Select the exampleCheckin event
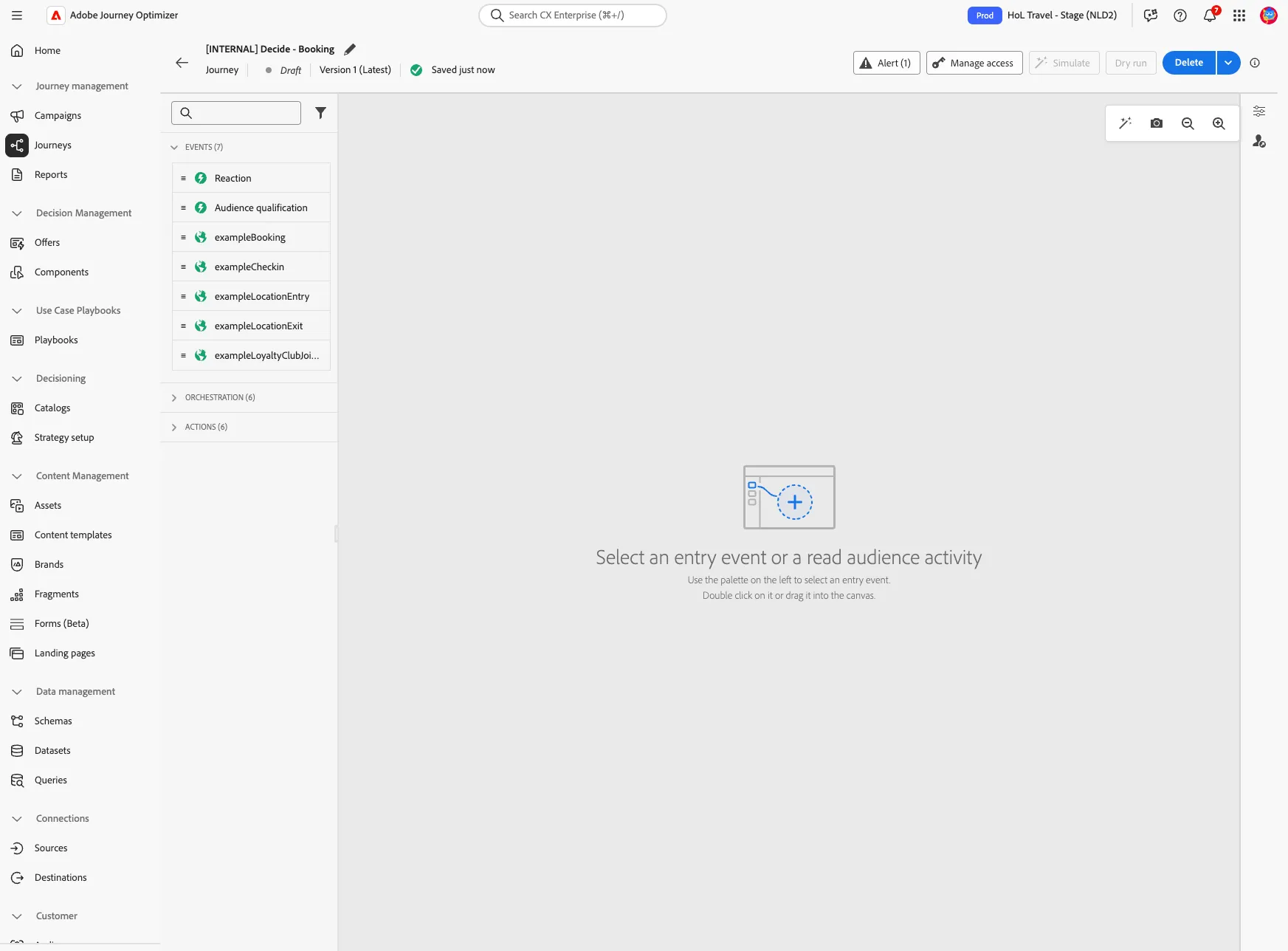 coord(251,267)
